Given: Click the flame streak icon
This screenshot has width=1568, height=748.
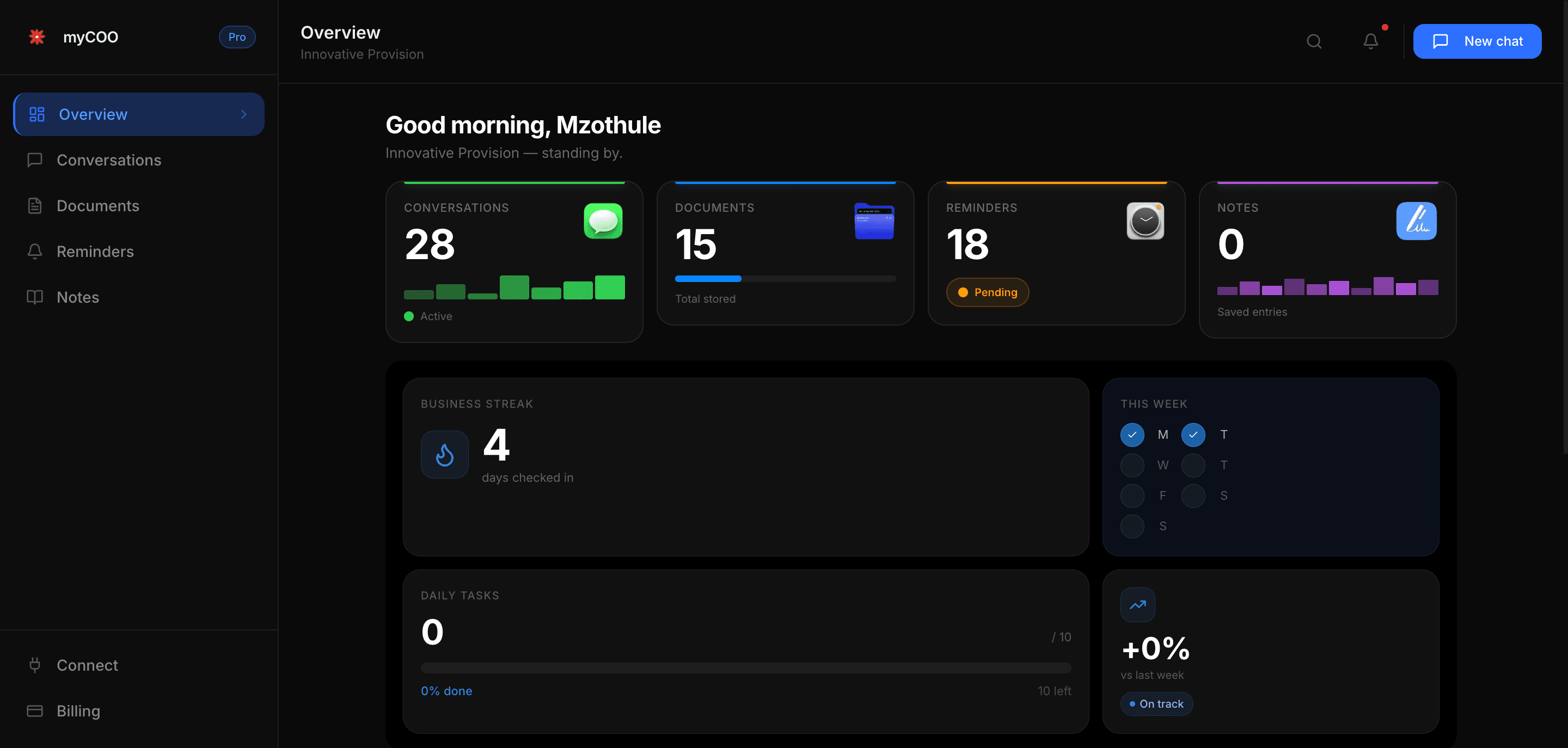Looking at the screenshot, I should point(444,455).
